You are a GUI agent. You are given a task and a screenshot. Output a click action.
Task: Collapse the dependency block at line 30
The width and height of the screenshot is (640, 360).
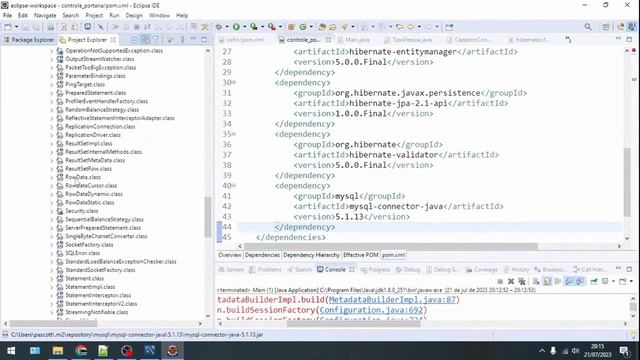[x=234, y=82]
